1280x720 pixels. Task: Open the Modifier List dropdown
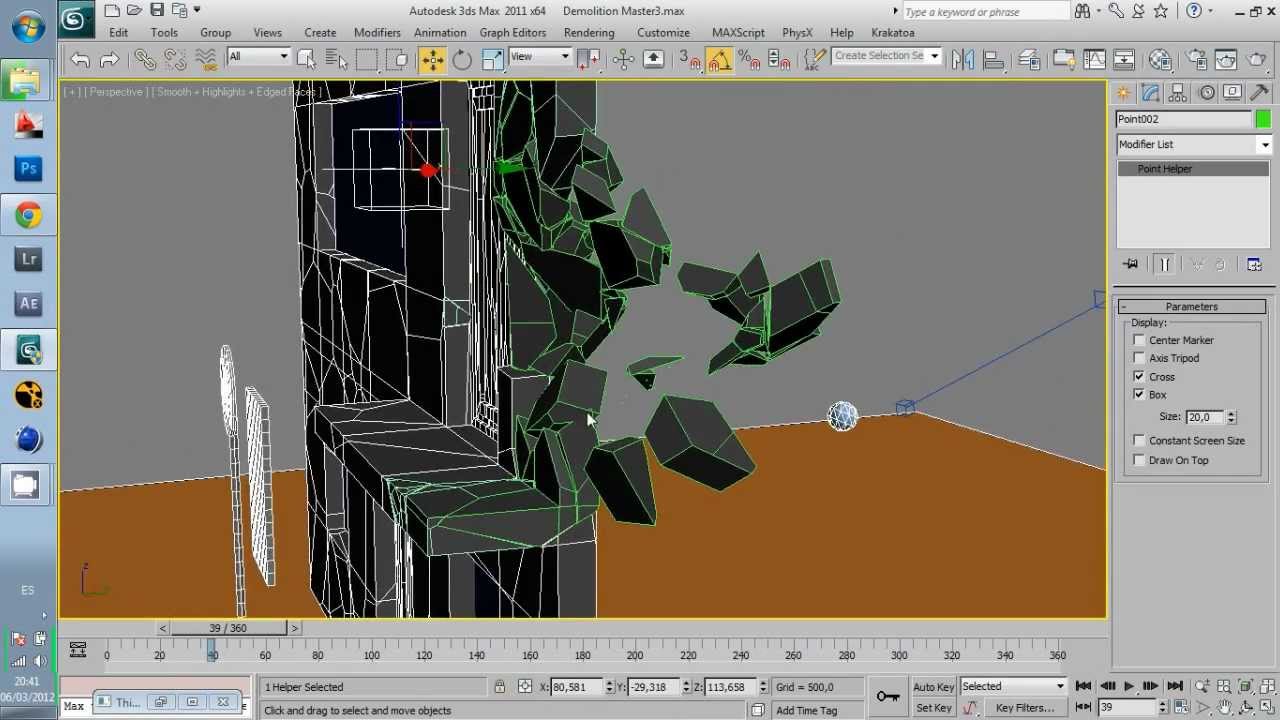click(x=1193, y=144)
